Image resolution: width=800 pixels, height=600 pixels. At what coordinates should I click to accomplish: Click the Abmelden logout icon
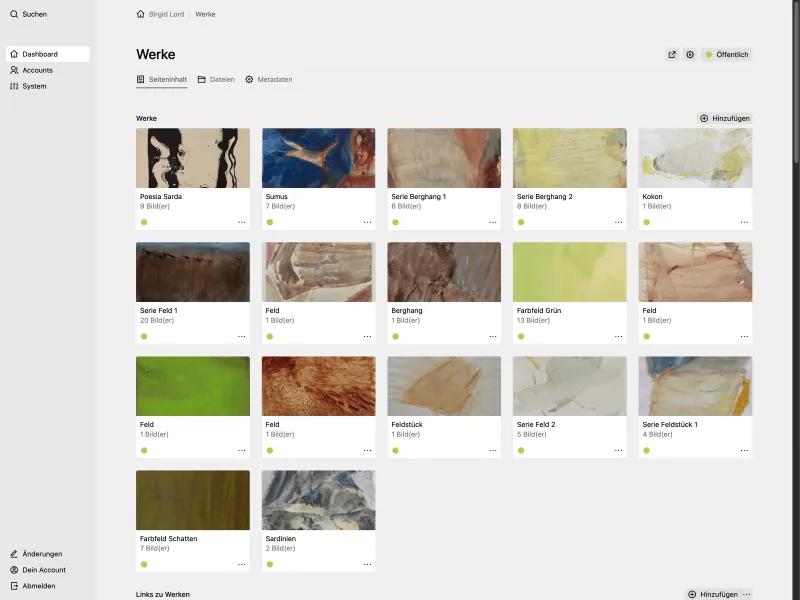[x=16, y=585]
